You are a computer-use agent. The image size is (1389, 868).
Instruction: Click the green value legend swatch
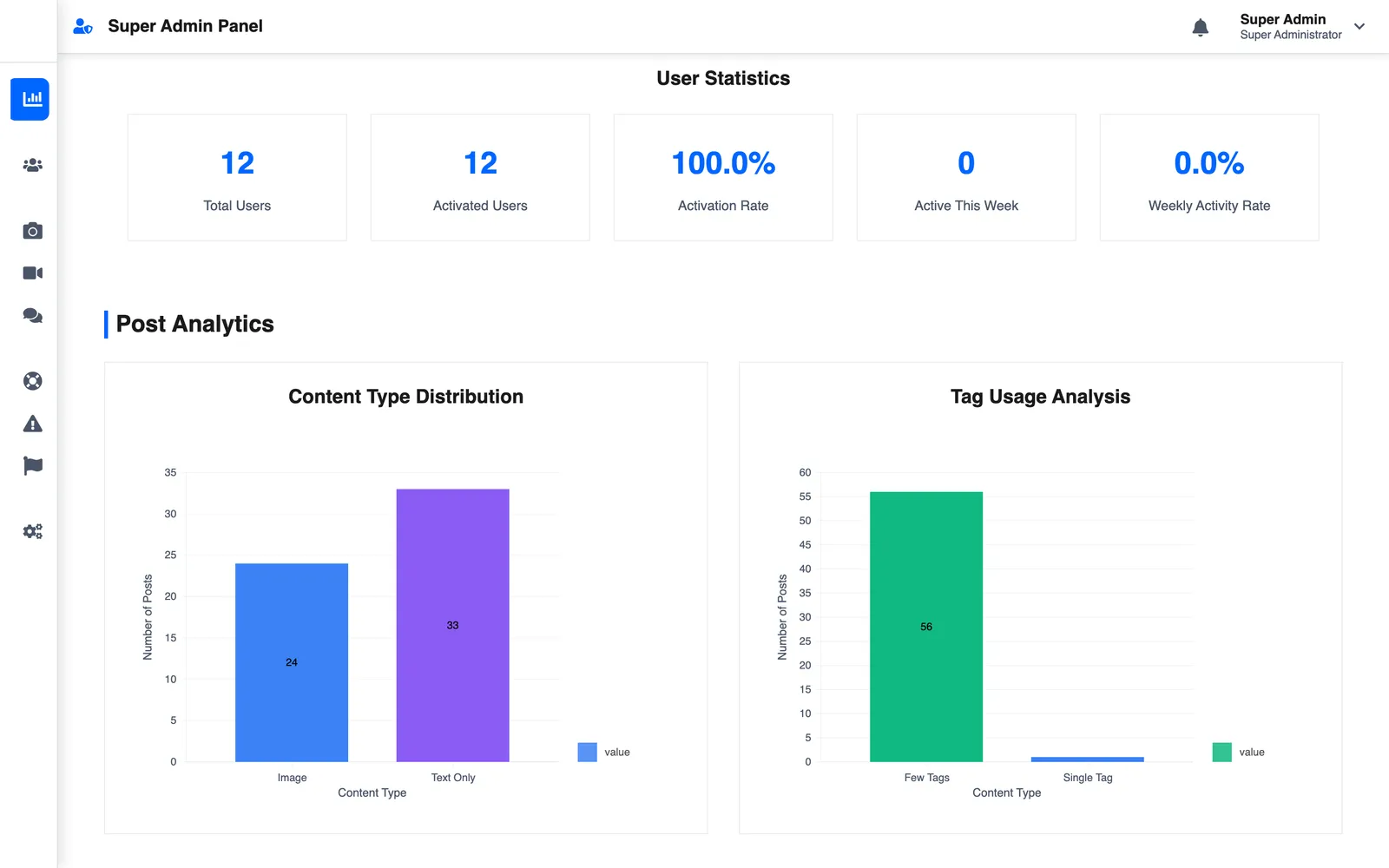point(1221,752)
